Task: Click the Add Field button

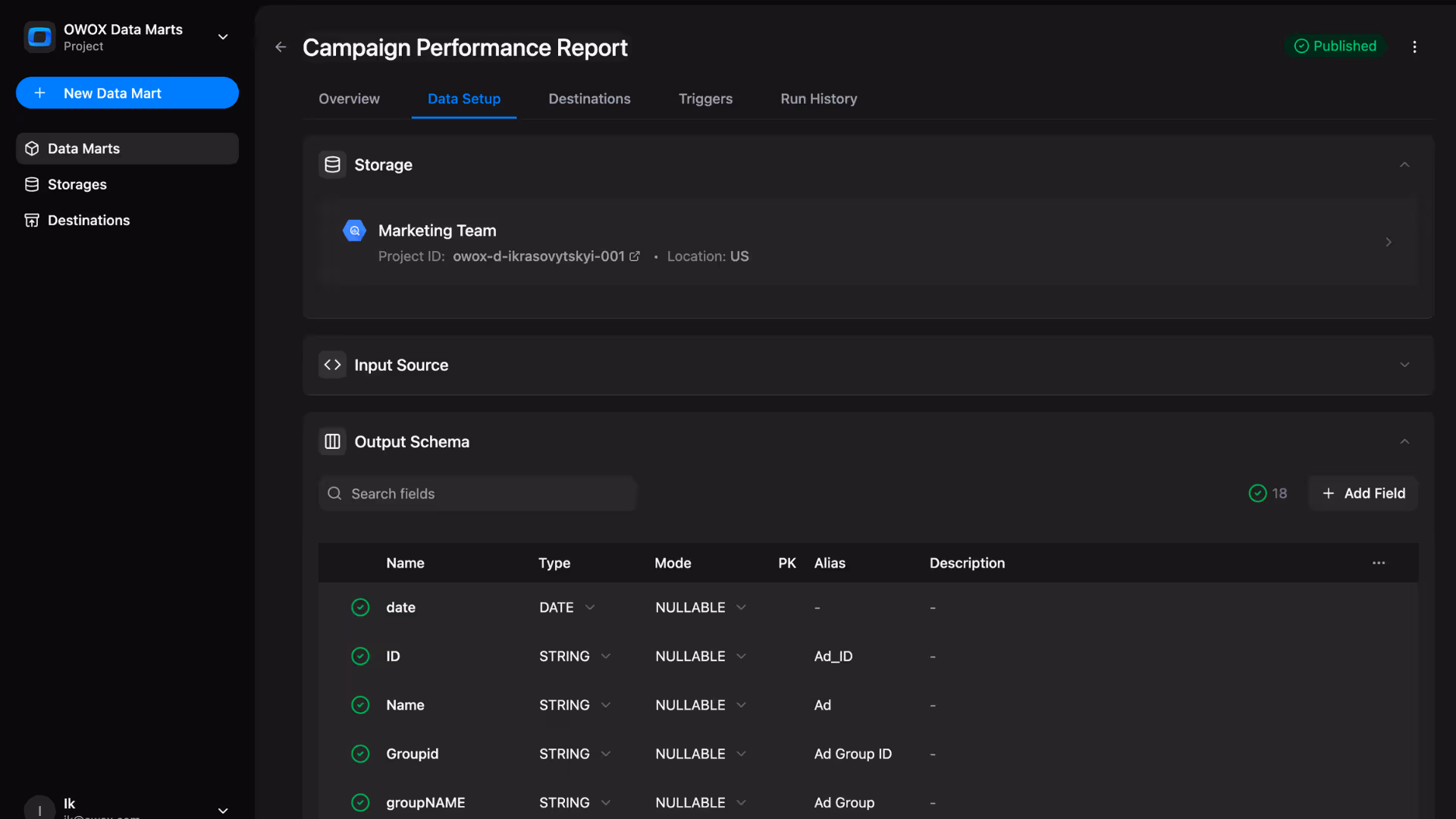Action: (1363, 493)
